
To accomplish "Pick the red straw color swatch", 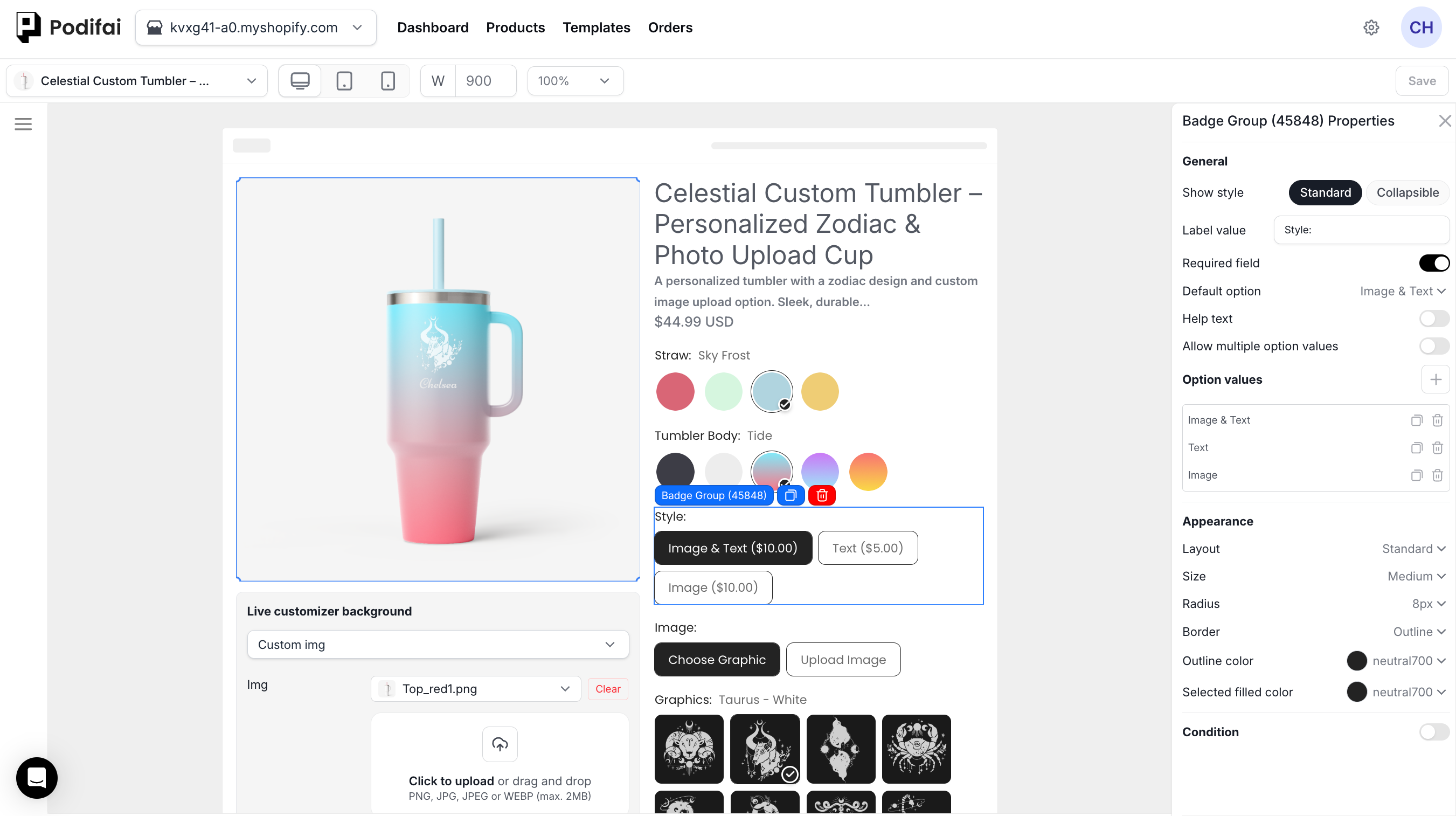I will (x=675, y=391).
